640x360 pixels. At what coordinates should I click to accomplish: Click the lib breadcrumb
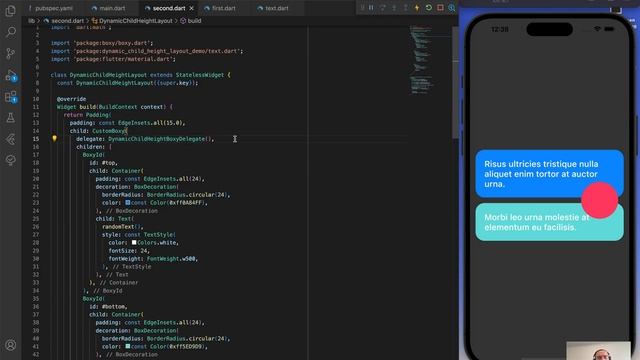pos(31,21)
